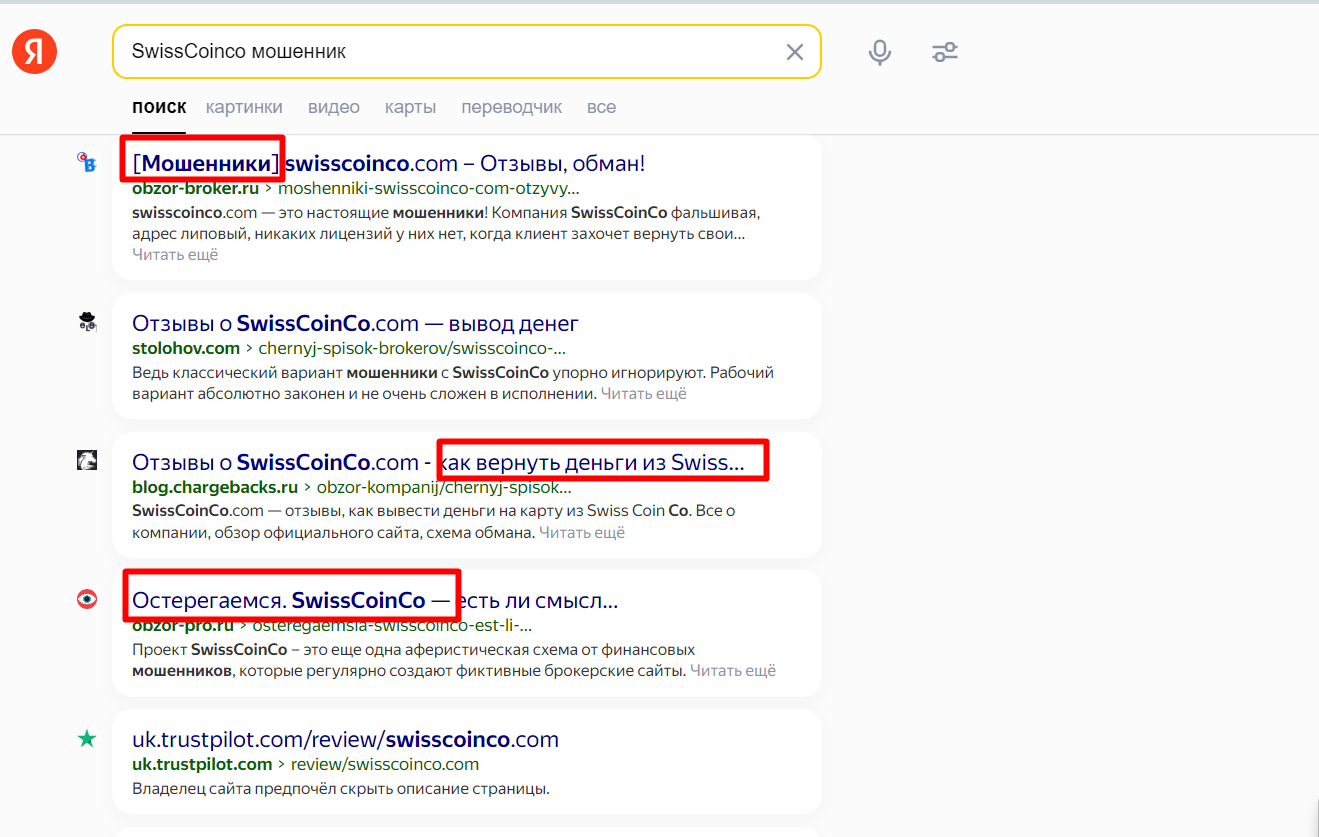Click the moshenniki-swisscoinco-com-otzyvy path
The image size is (1319, 837).
[428, 187]
